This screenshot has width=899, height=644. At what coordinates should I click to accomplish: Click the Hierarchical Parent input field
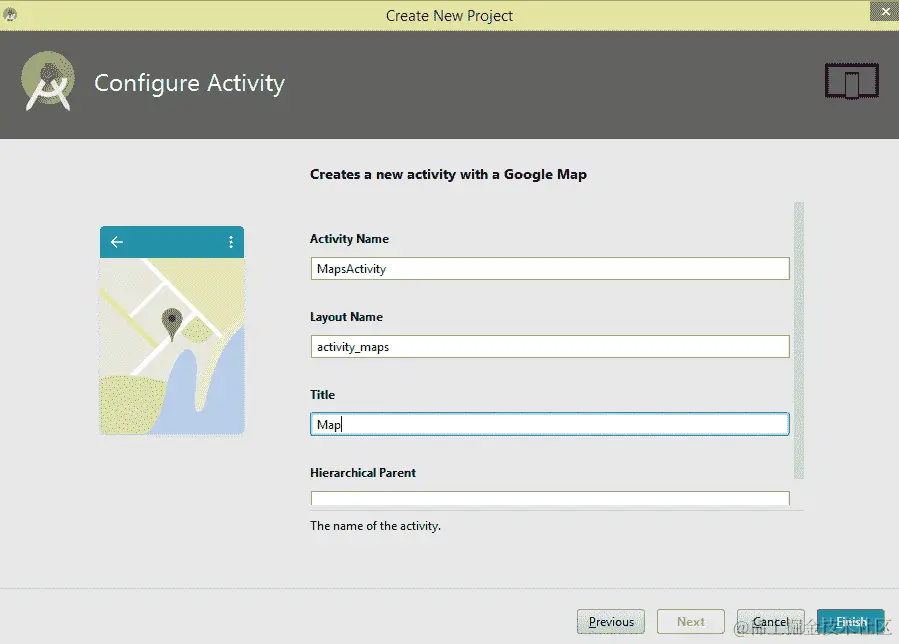550,498
